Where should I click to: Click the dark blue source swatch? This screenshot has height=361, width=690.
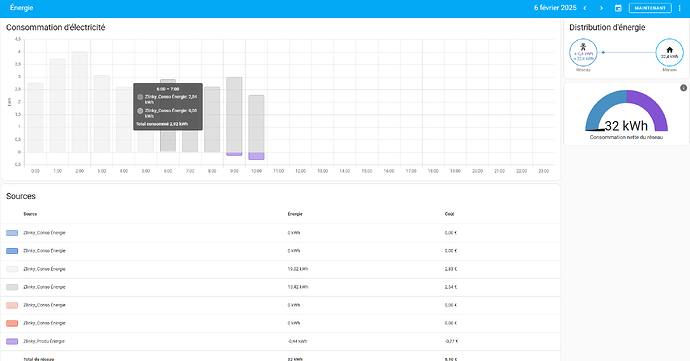tap(12, 251)
